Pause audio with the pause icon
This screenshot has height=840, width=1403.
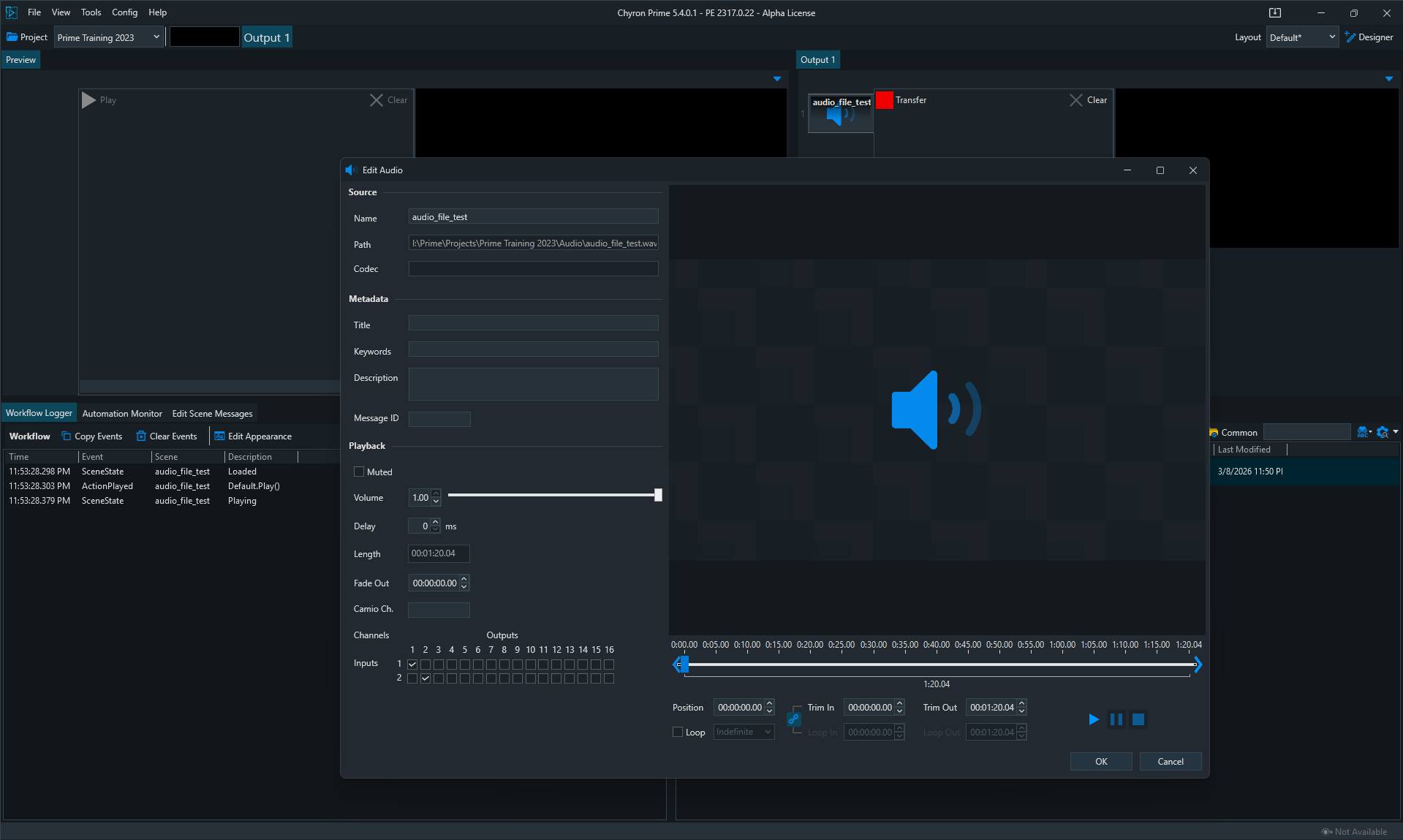pyautogui.click(x=1116, y=719)
